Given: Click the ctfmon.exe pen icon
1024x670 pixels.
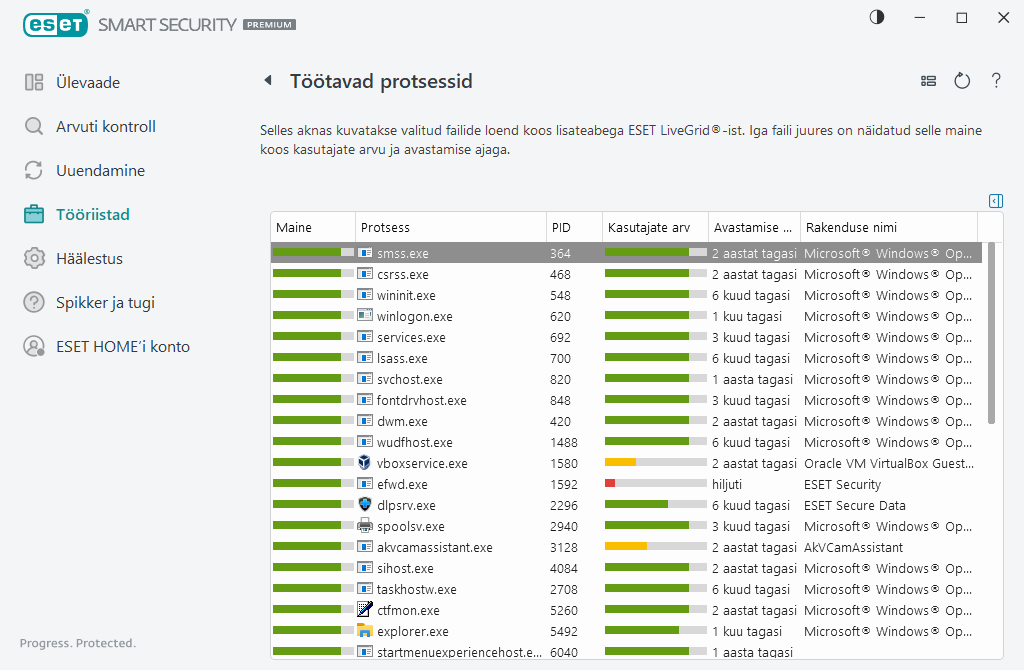Looking at the screenshot, I should tap(365, 610).
